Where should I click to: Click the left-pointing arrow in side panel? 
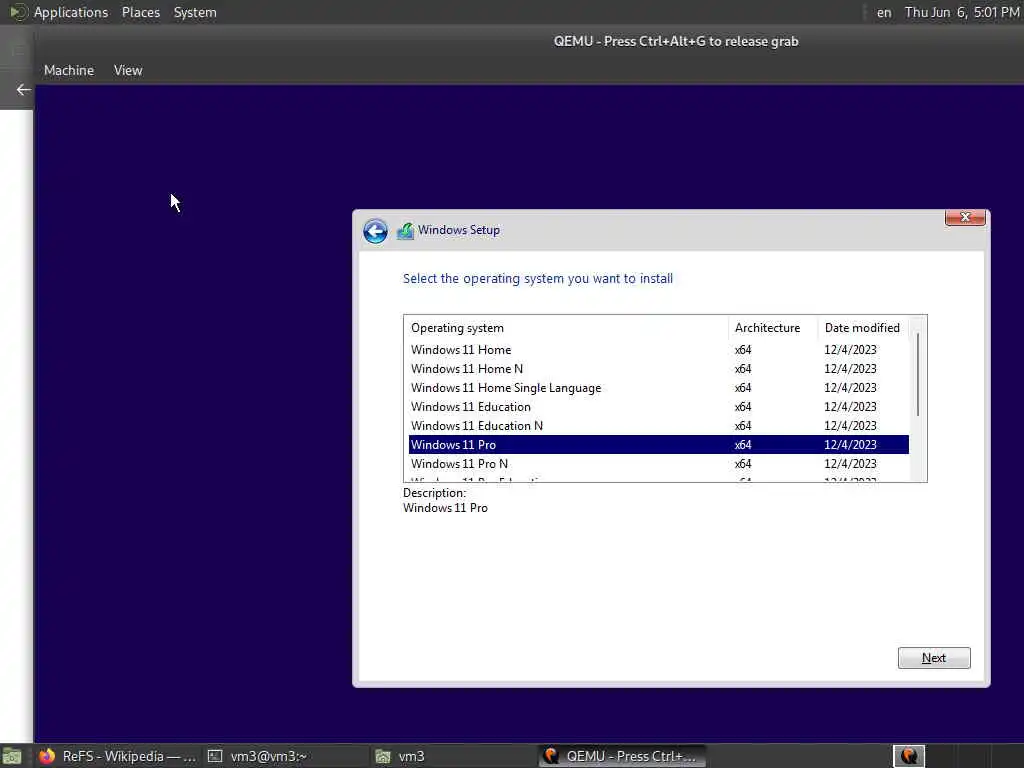[x=24, y=89]
